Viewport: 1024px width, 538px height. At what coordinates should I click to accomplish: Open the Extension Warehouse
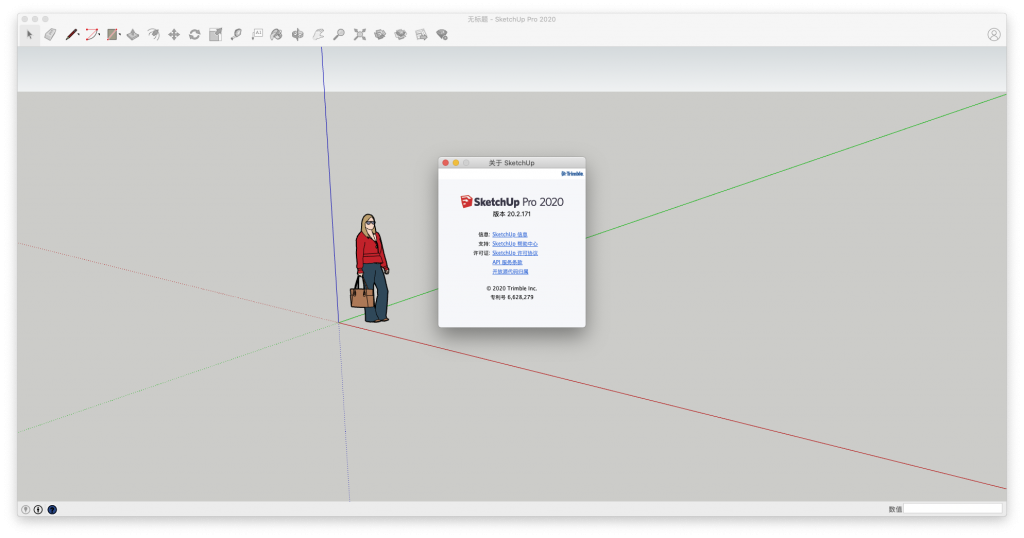pyautogui.click(x=400, y=35)
